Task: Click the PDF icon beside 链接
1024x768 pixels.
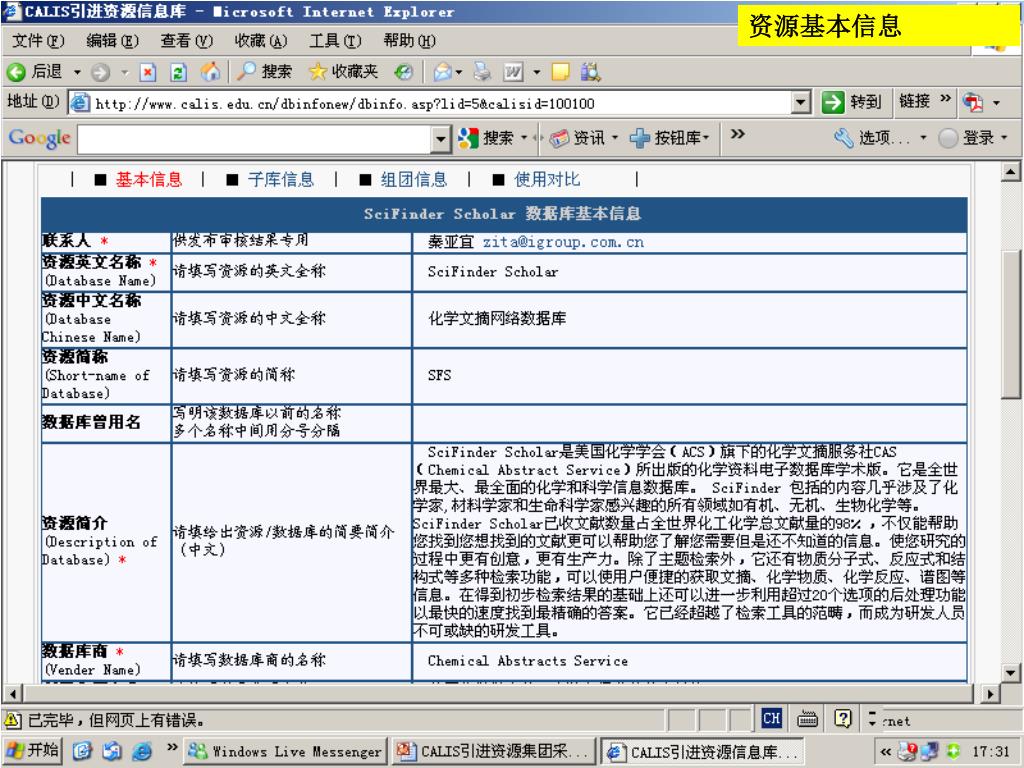Action: (x=973, y=102)
